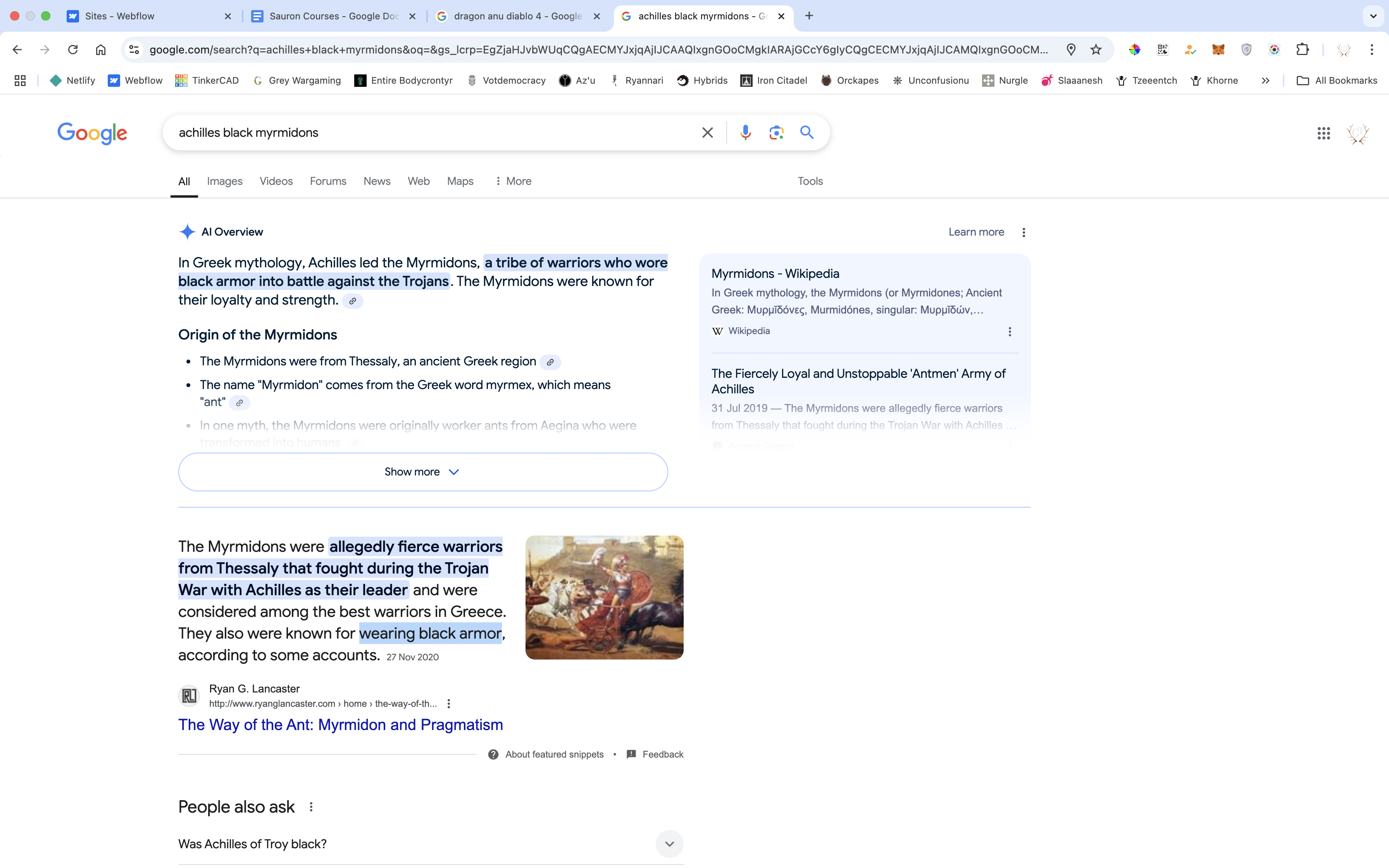The image size is (1389, 868).
Task: Open Google Lens image search
Action: point(776,133)
